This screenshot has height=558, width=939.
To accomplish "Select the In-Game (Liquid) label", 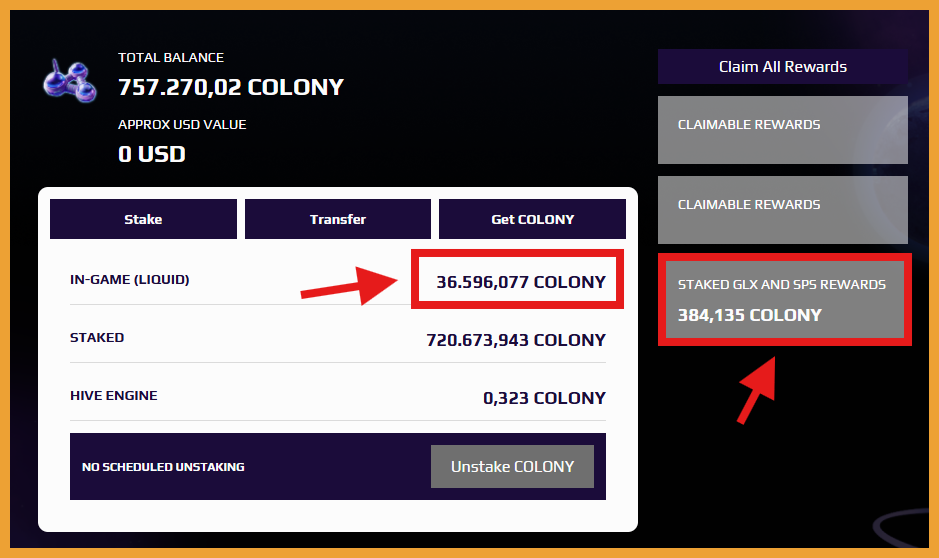I will pos(129,280).
